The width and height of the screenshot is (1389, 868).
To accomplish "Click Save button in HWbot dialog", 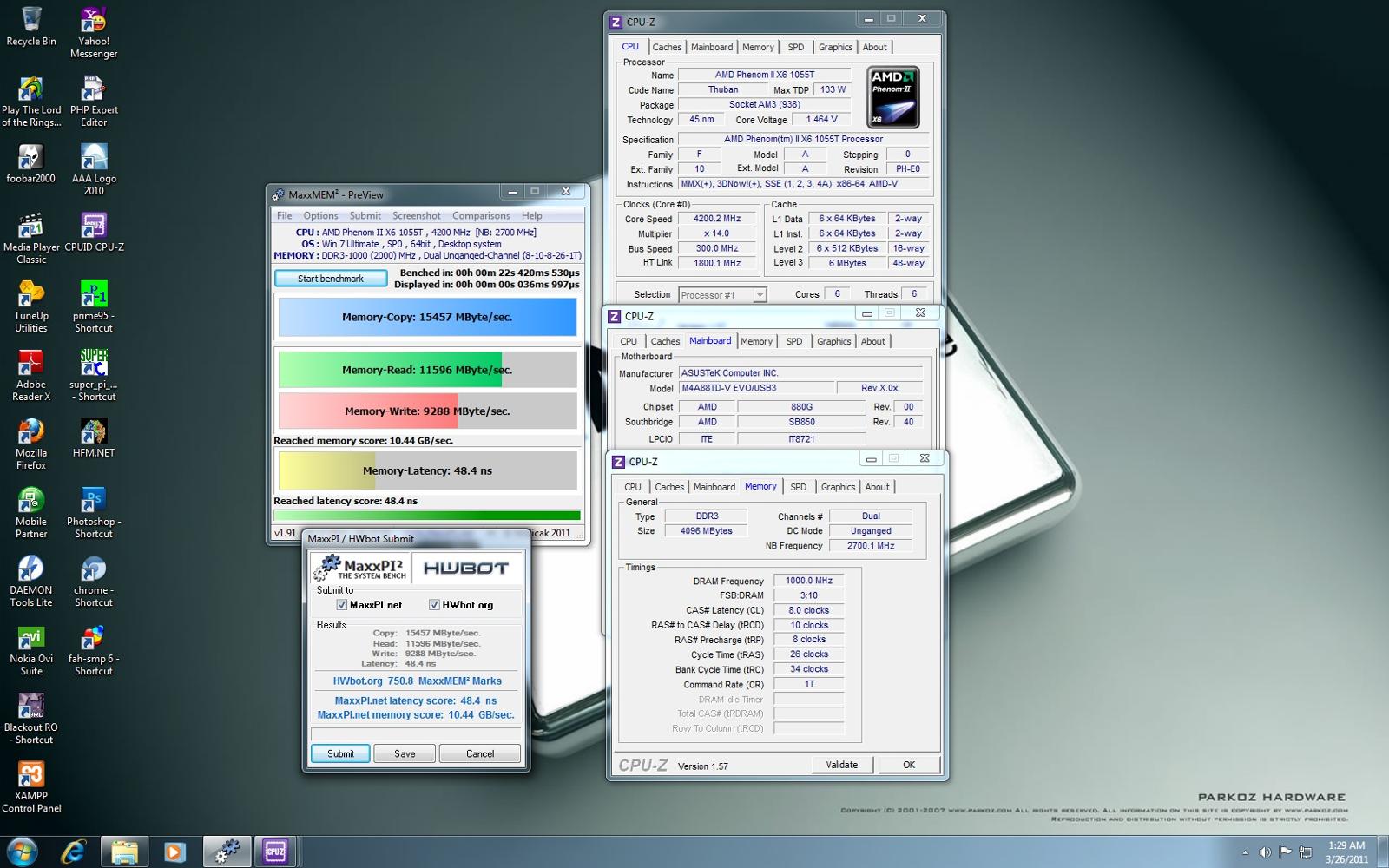I will click(405, 754).
